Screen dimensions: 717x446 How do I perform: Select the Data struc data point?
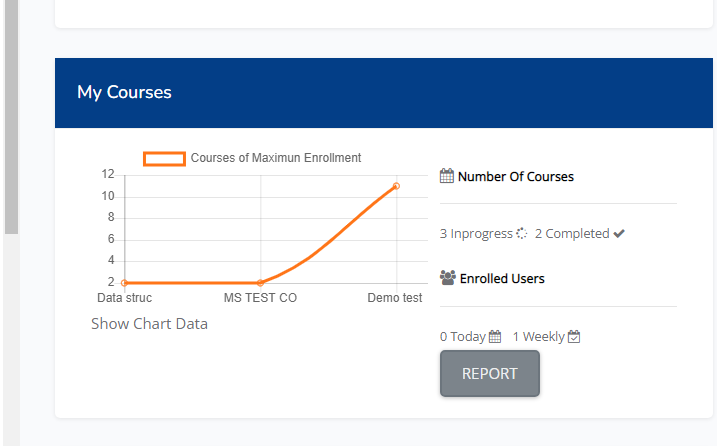pos(124,283)
